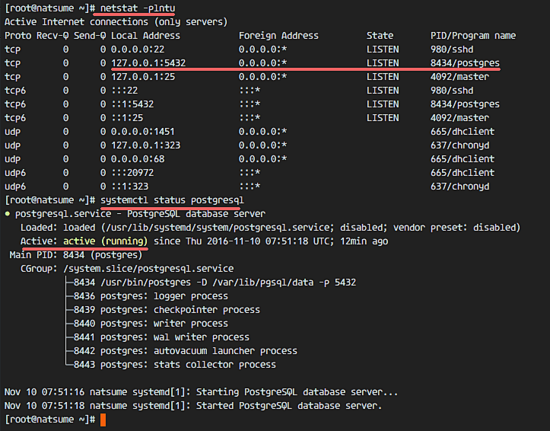Select the tcp6 local address :::22
Image resolution: width=550 pixels, height=431 pixels.
click(124, 90)
